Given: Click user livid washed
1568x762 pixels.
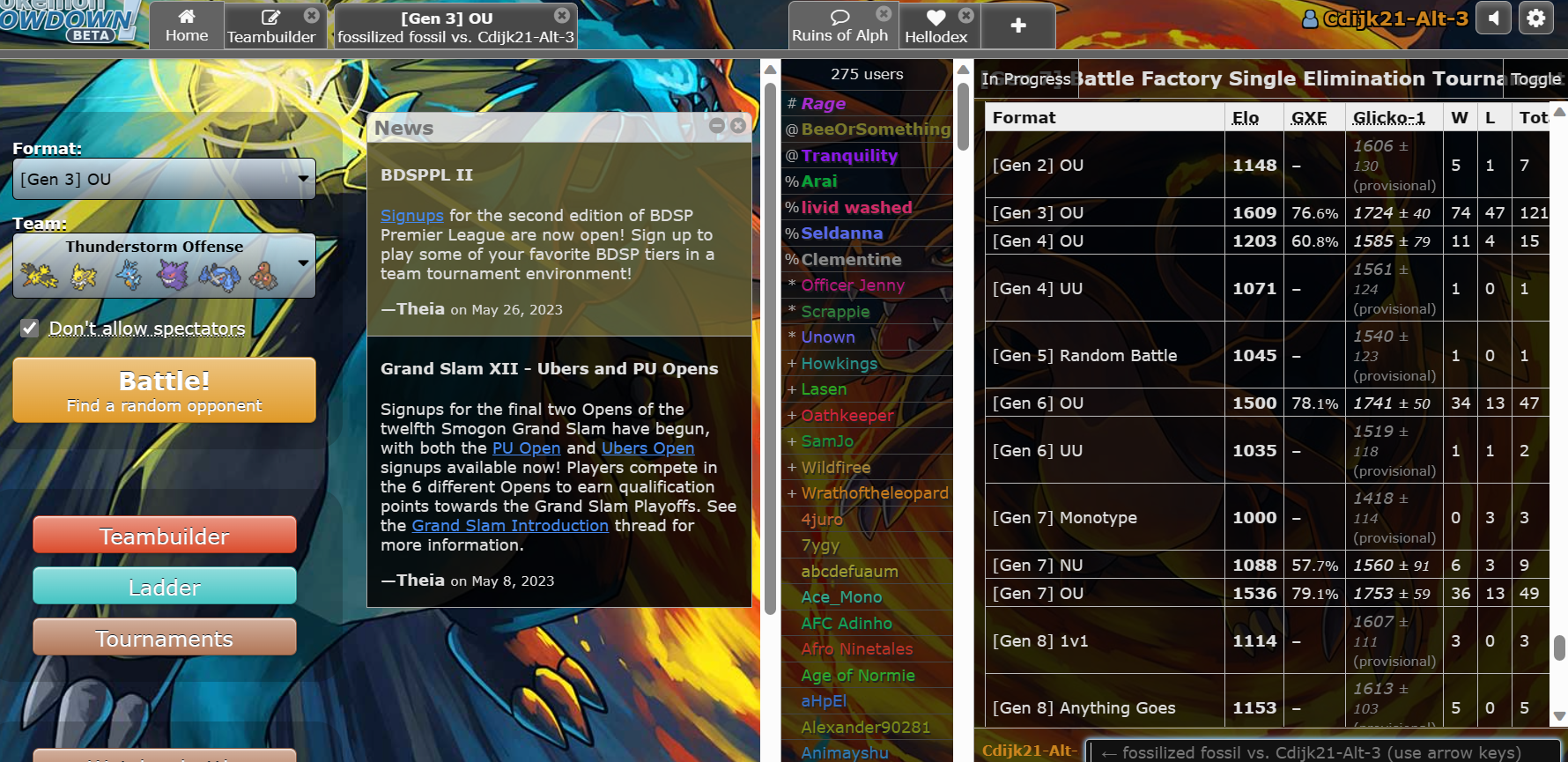Looking at the screenshot, I should point(867,208).
